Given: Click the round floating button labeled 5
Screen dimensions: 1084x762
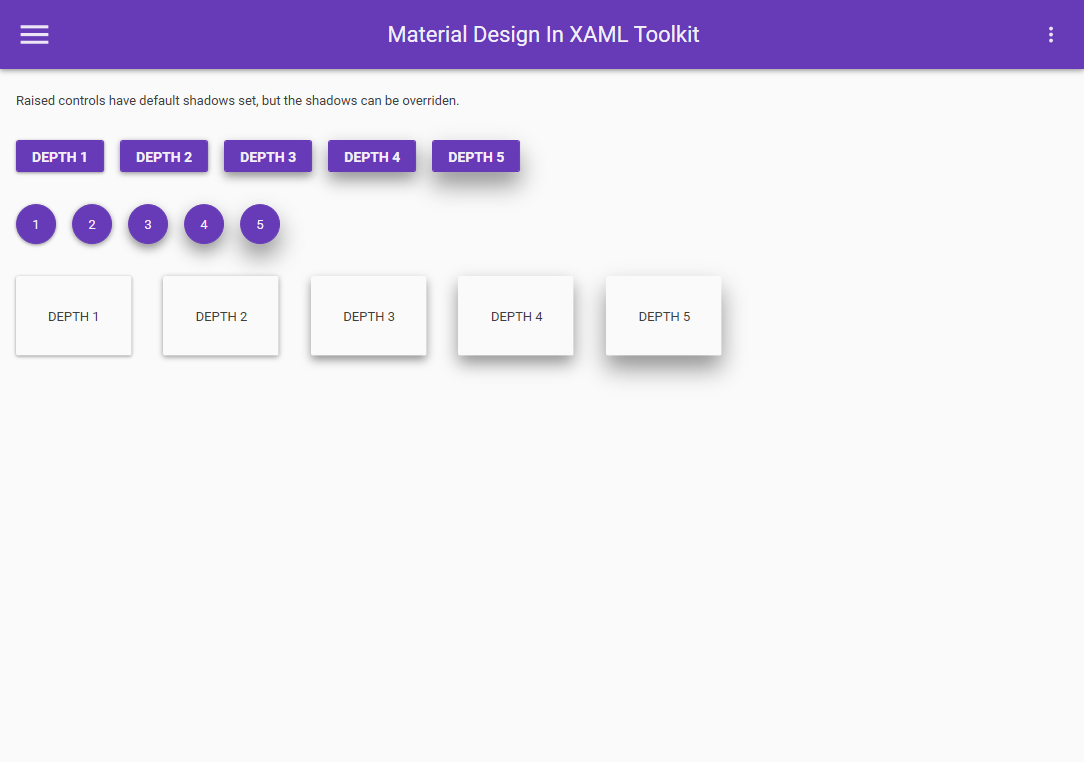Looking at the screenshot, I should click(x=260, y=224).
